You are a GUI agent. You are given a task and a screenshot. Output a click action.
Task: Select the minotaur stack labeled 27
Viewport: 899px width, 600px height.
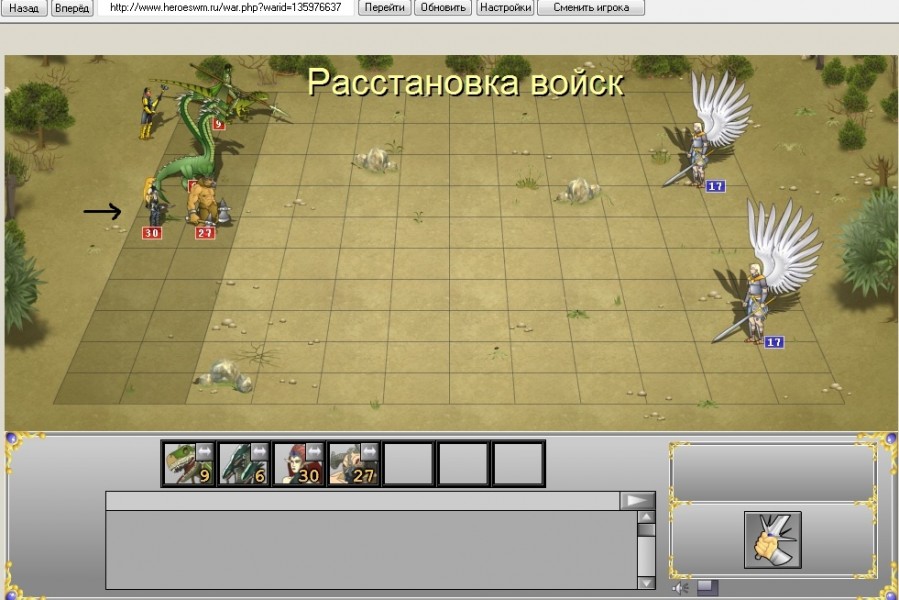click(x=205, y=202)
